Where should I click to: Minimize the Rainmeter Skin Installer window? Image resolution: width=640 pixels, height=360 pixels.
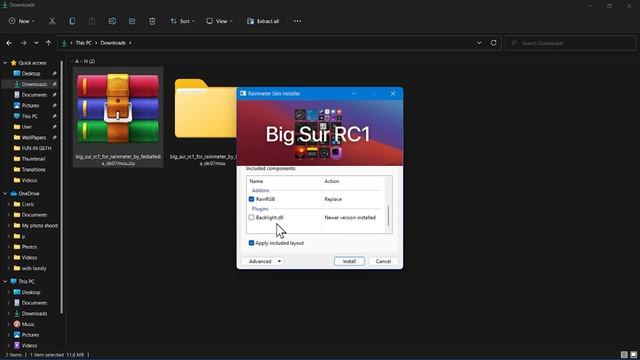click(353, 93)
